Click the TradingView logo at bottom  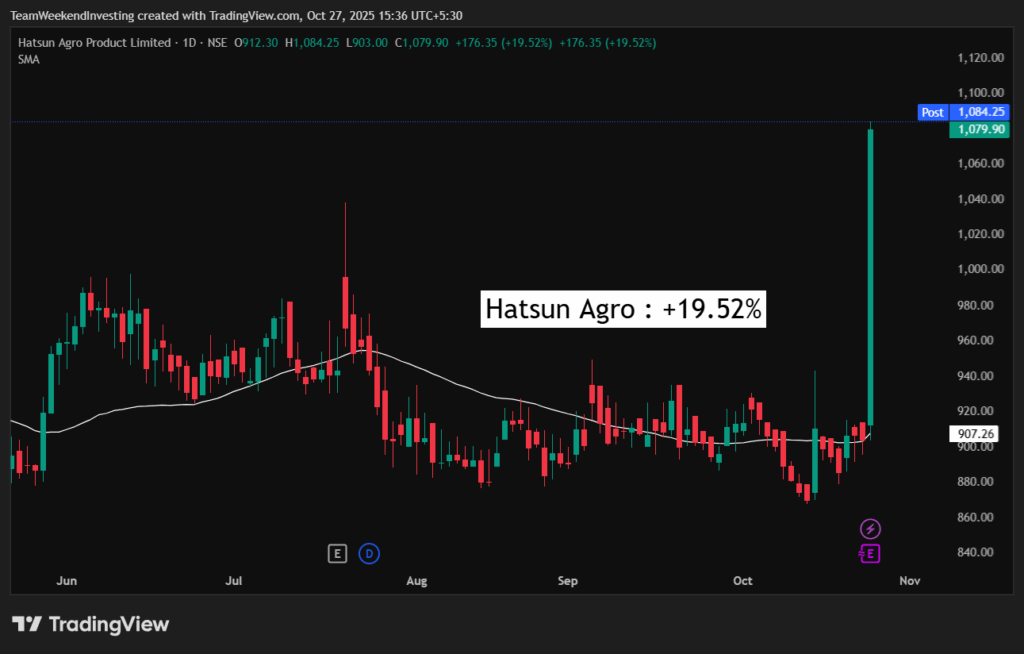point(91,624)
